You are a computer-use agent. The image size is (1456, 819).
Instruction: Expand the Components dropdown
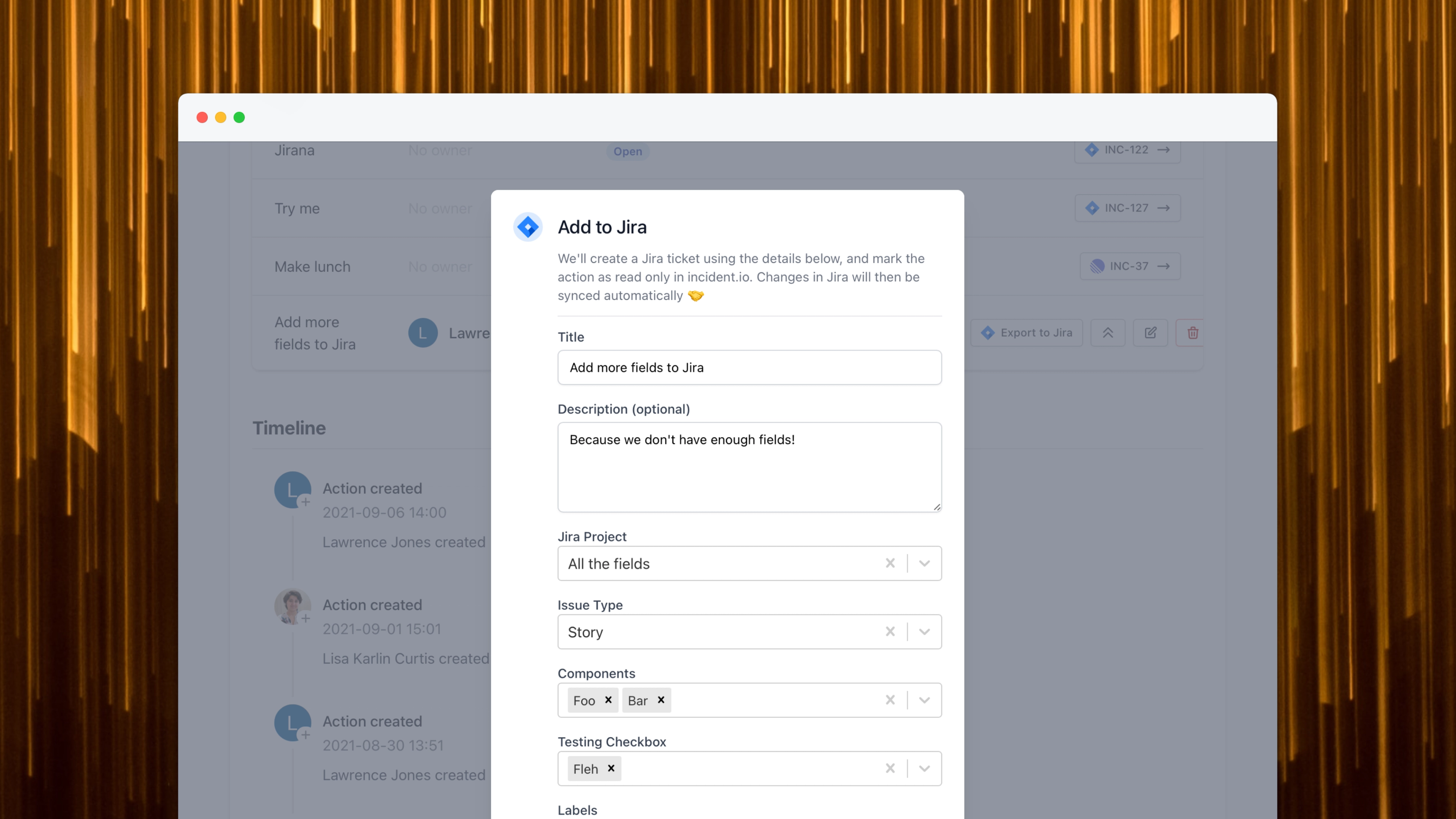pyautogui.click(x=924, y=700)
